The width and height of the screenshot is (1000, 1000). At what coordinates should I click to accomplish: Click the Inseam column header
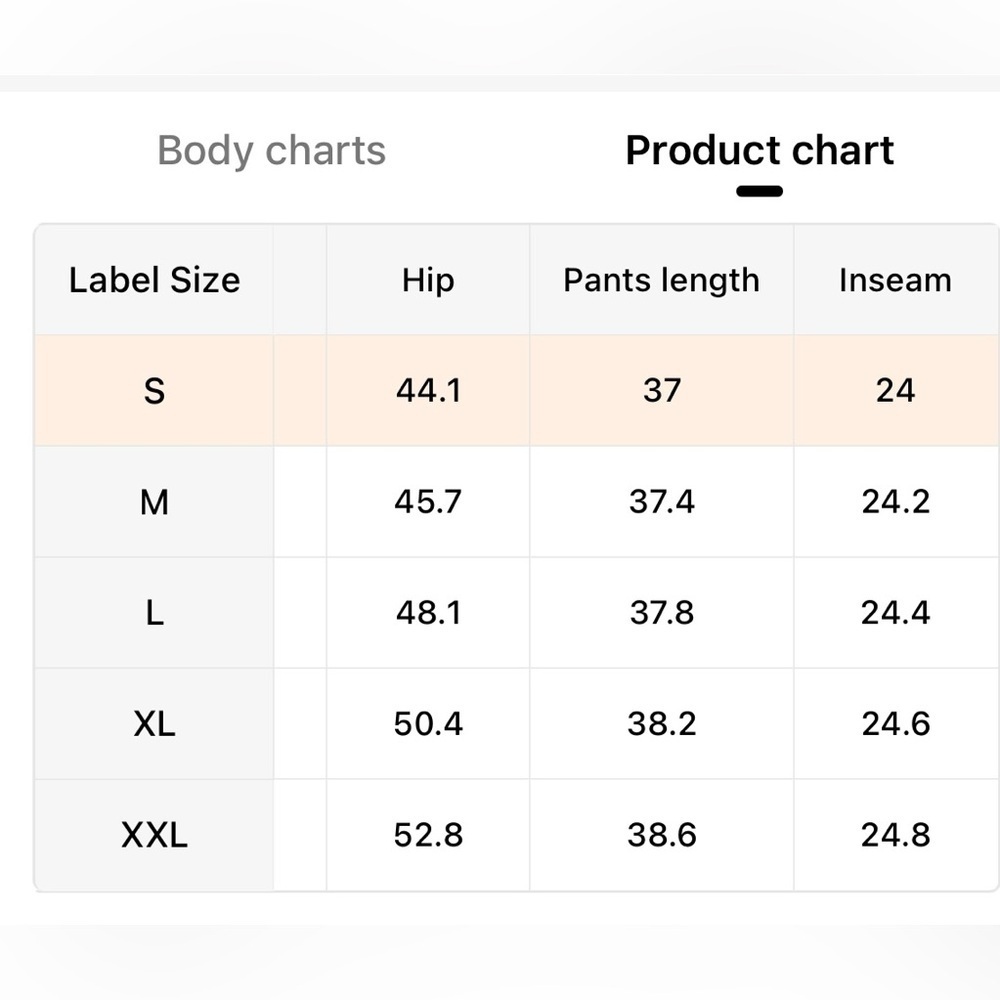coord(895,280)
